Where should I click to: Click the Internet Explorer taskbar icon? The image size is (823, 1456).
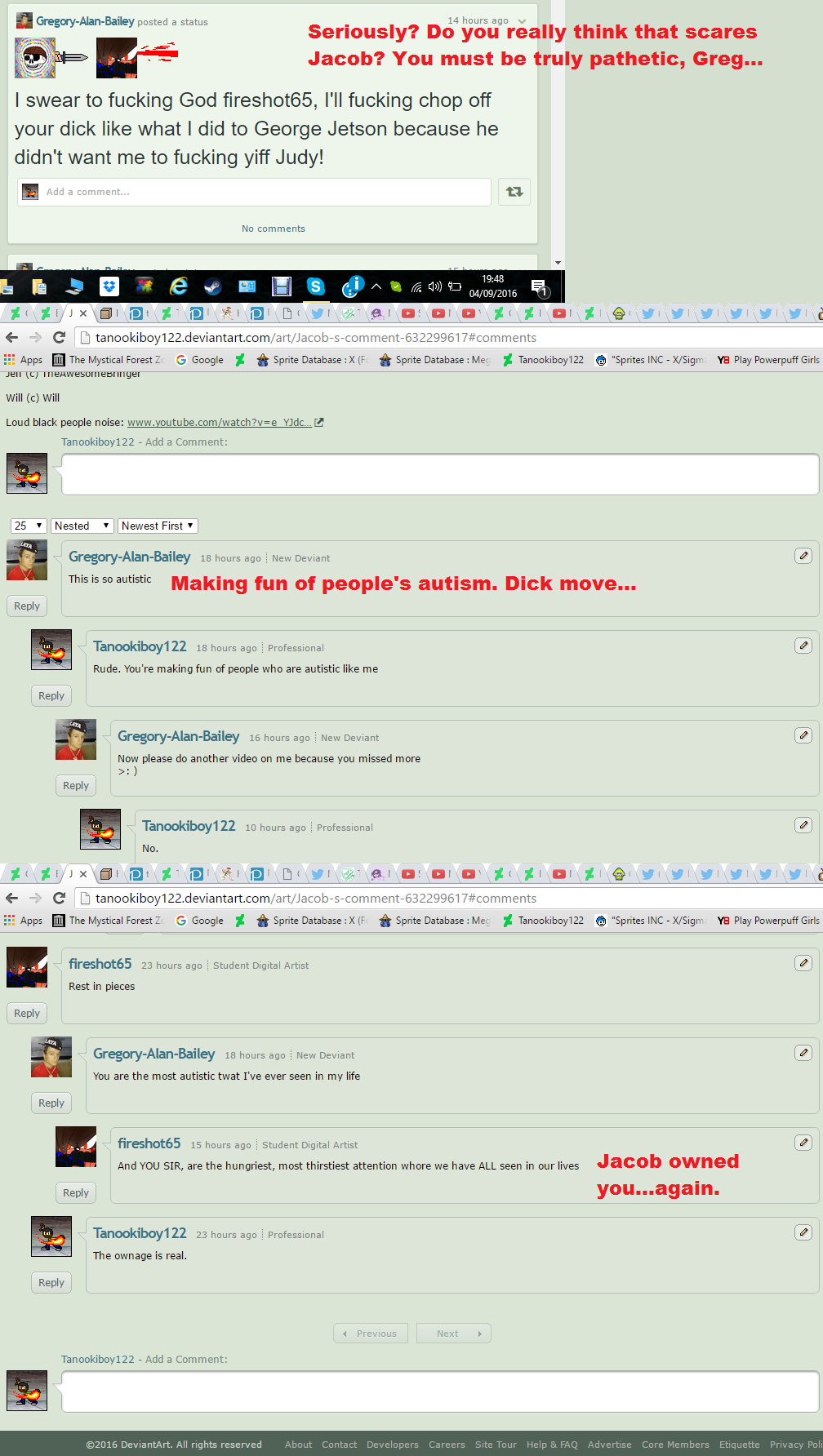pos(178,286)
